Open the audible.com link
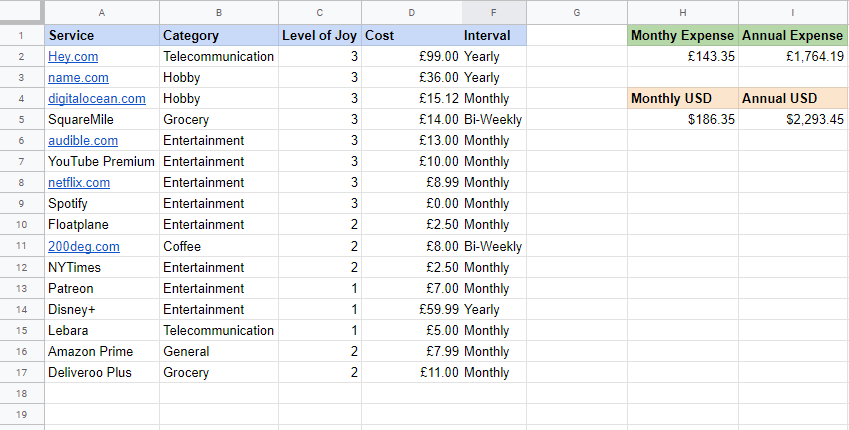This screenshot has height=430, width=849. click(83, 141)
